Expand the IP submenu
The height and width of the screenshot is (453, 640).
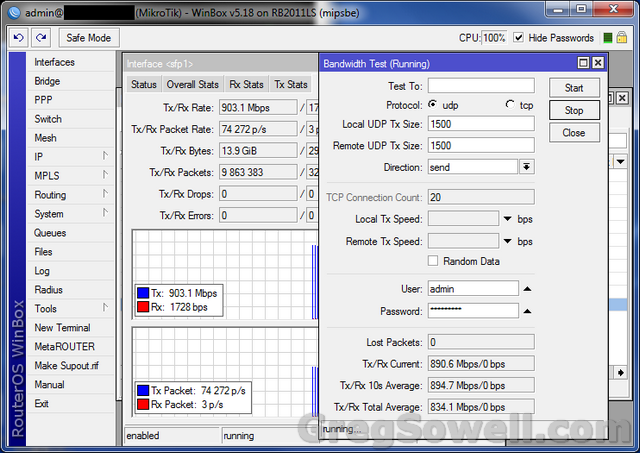click(x=105, y=156)
